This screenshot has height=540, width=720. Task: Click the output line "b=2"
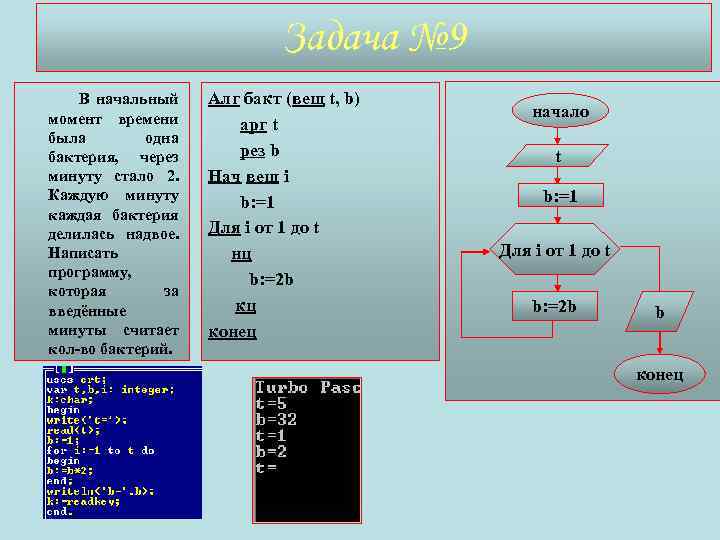tap(271, 451)
